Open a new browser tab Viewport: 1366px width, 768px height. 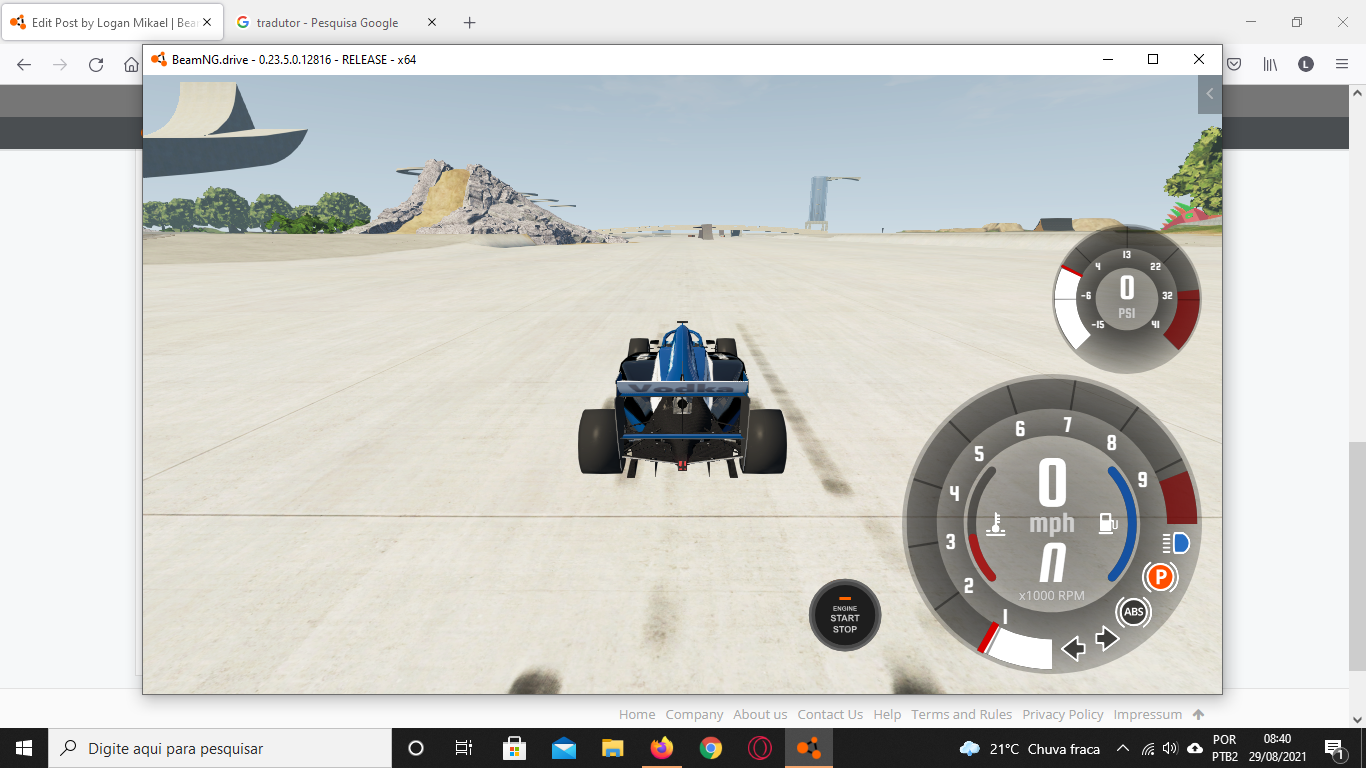[x=470, y=22]
